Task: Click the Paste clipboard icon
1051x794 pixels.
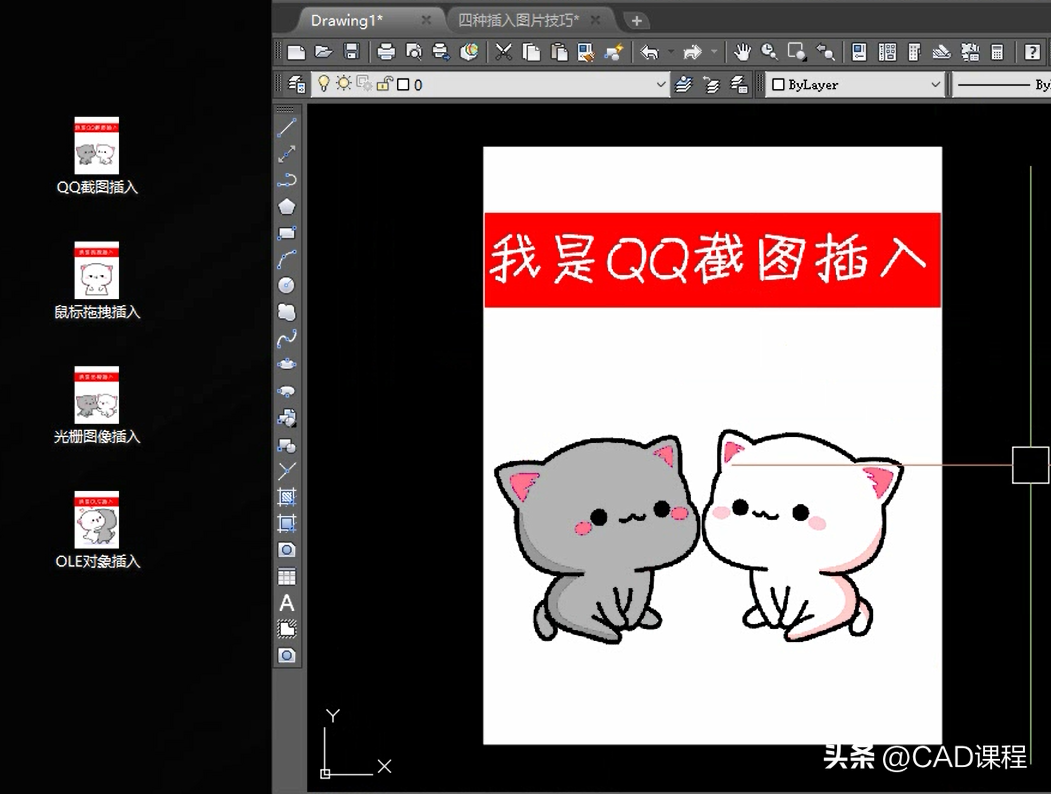Action: click(558, 52)
